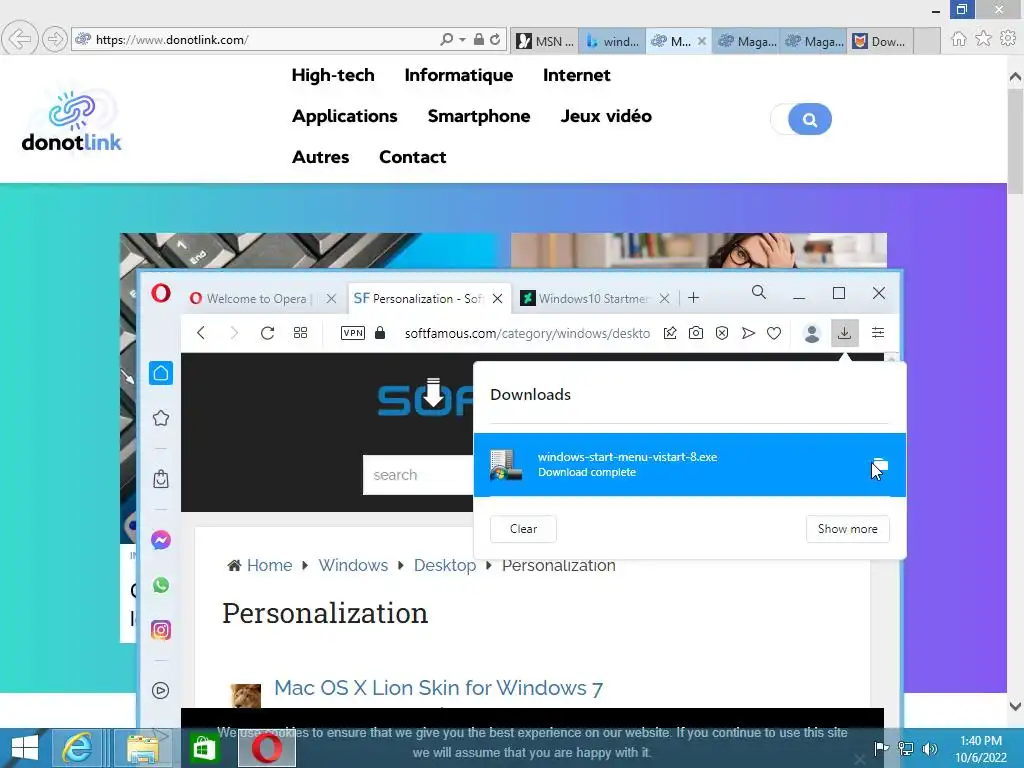Open Opera ad blocker shield icon
Viewport: 1024px width, 768px height.
click(x=722, y=333)
